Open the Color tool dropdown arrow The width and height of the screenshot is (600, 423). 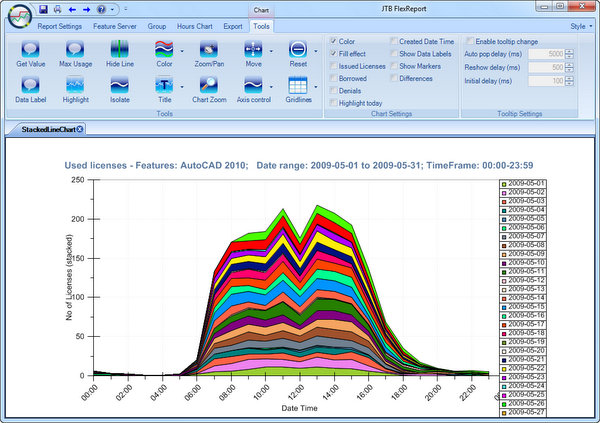point(182,51)
